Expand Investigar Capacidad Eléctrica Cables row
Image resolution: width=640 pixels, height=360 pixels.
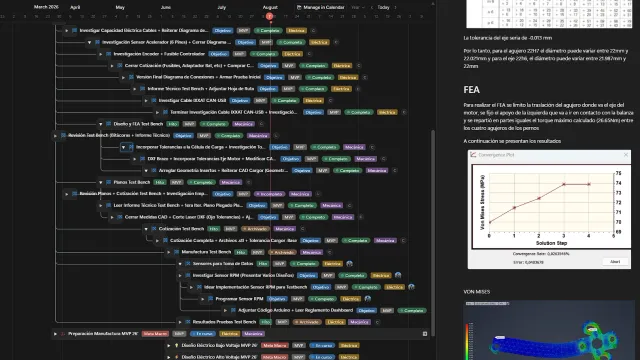coord(67,31)
